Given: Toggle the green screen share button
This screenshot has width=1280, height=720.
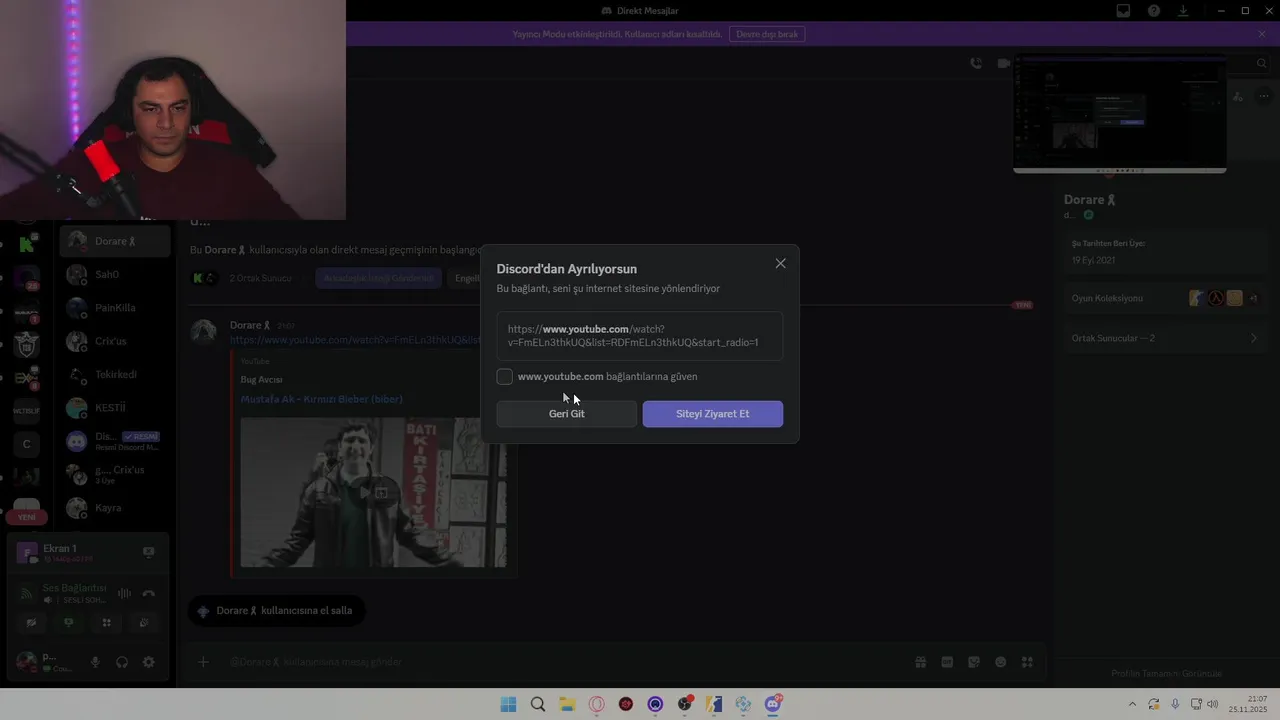Looking at the screenshot, I should [68, 623].
